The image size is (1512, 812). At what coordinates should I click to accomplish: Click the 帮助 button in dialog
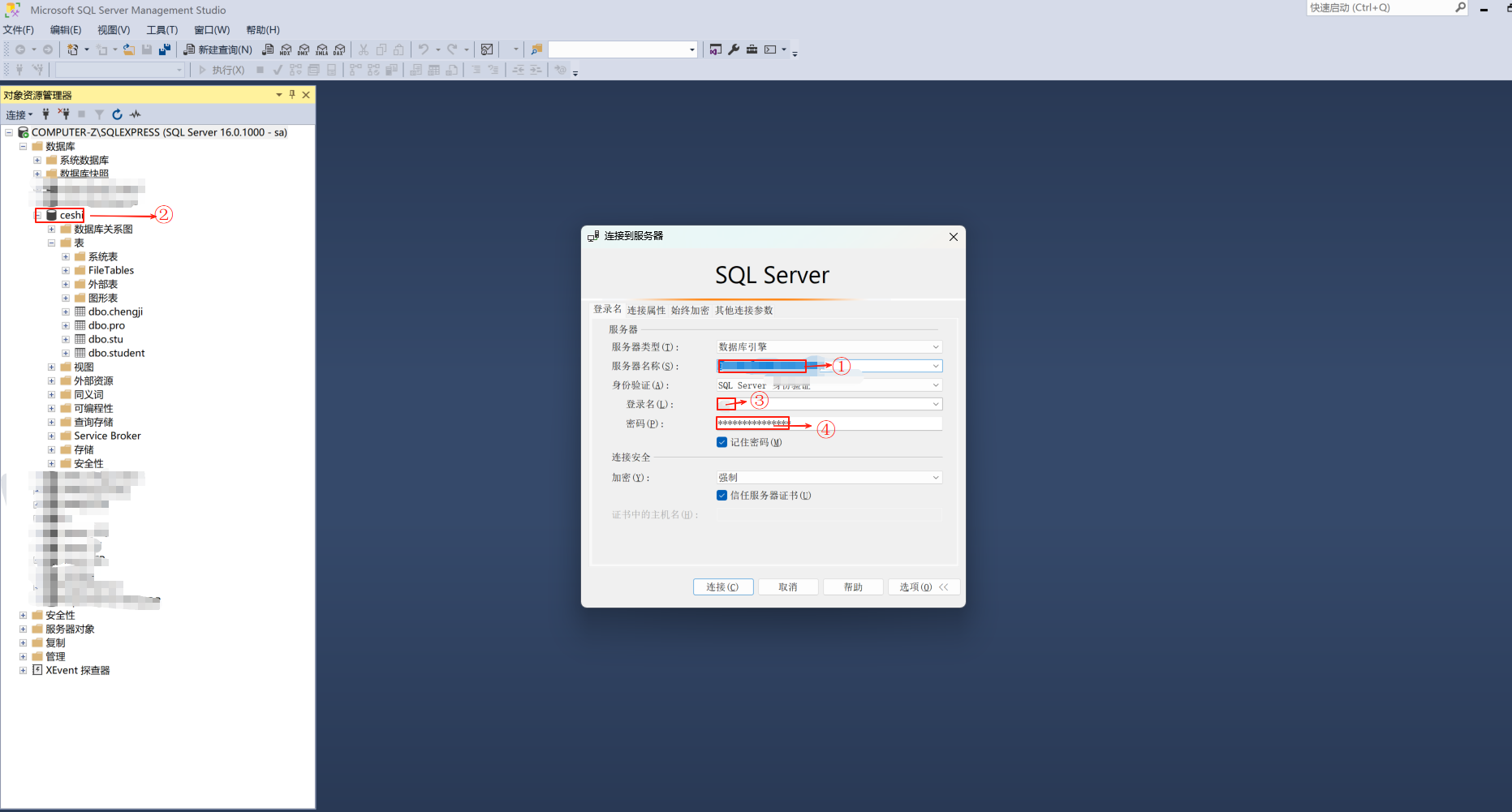[x=853, y=587]
